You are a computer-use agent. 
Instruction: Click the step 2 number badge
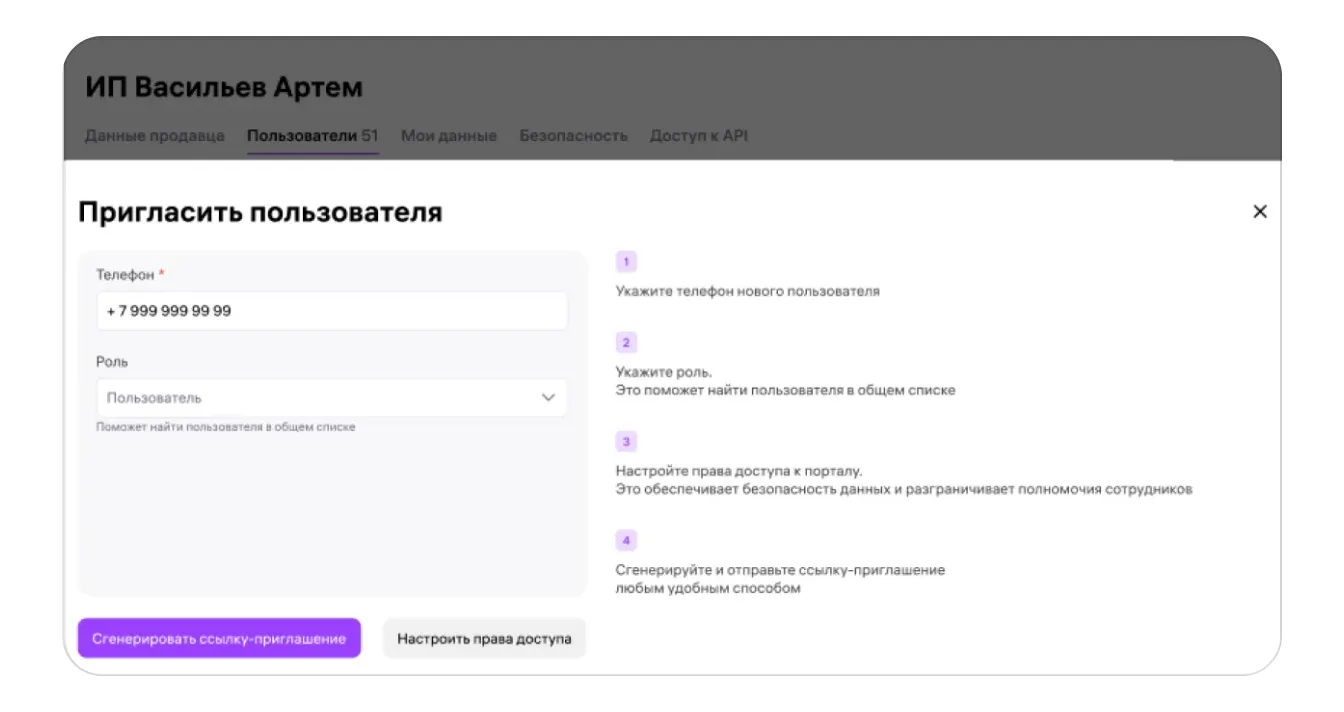point(626,343)
